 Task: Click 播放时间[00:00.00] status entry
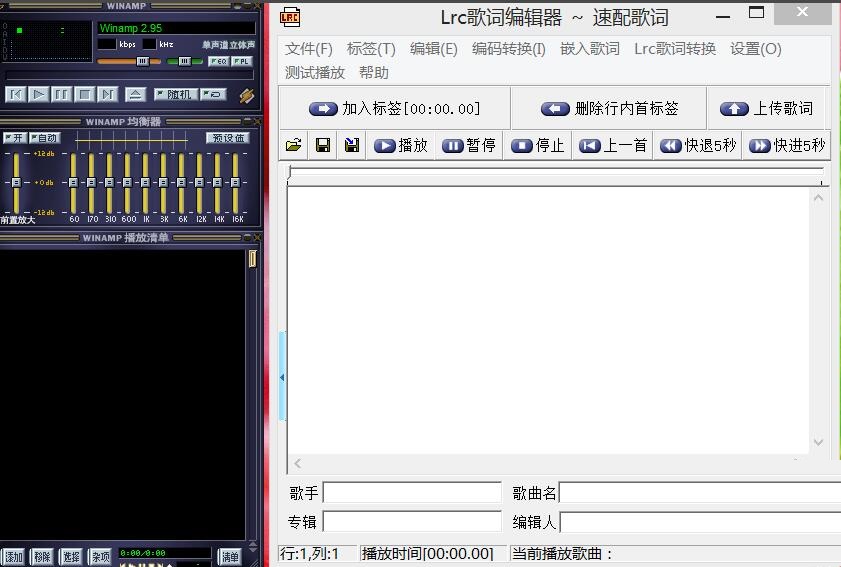pos(427,554)
